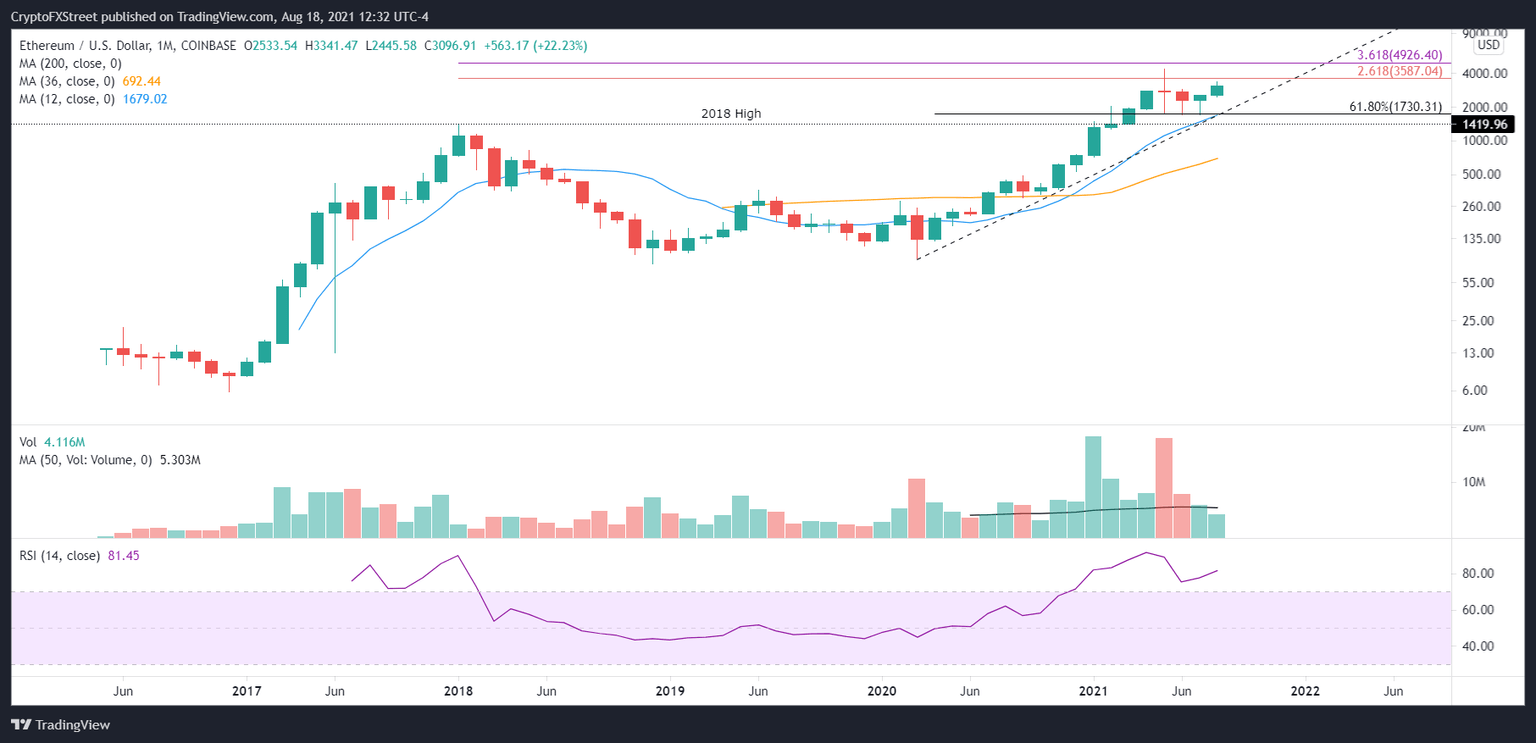Select the 2.618 Fibonacci level label
The image size is (1536, 743).
tap(1400, 72)
